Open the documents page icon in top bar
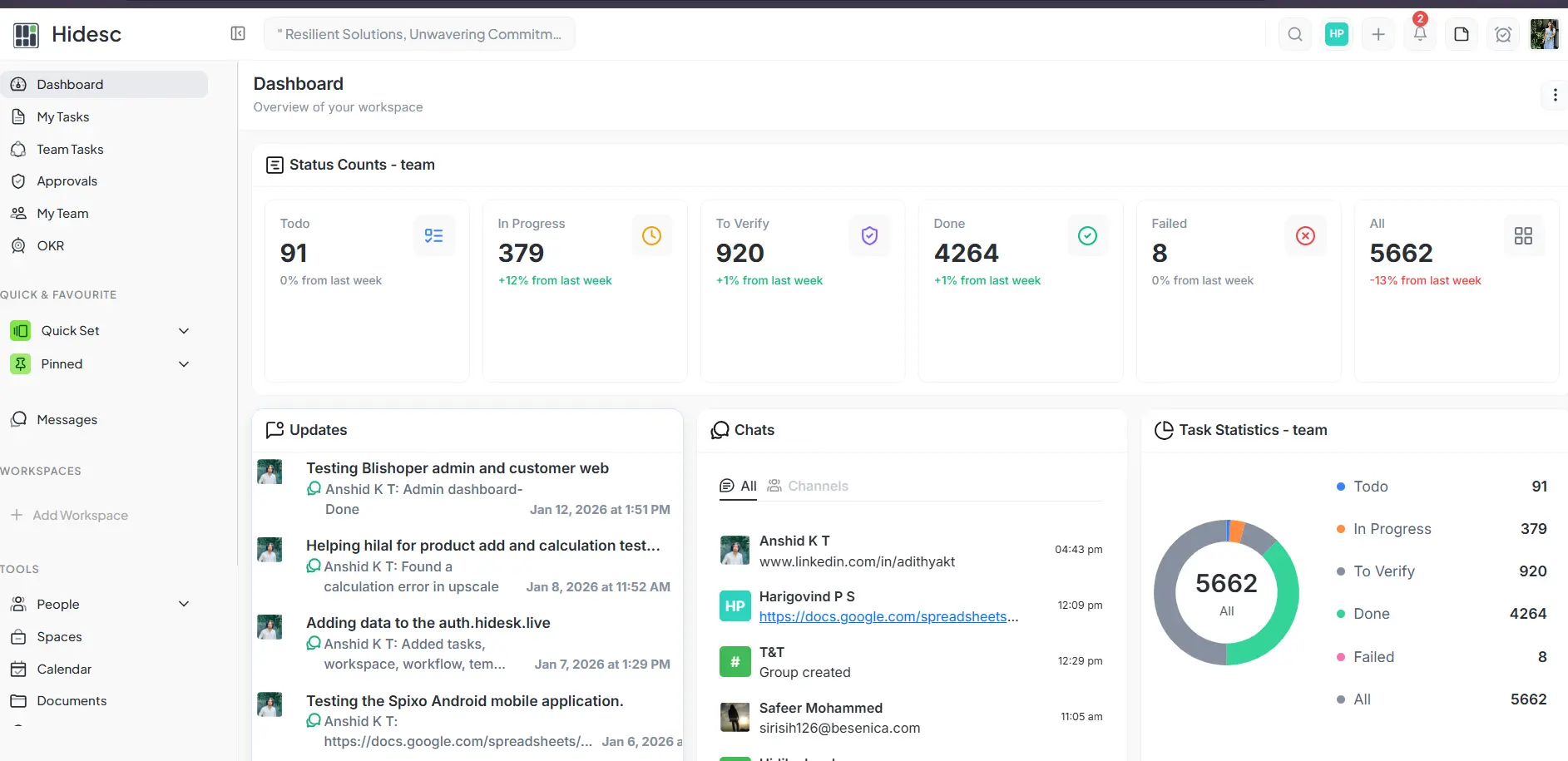 point(1462,34)
